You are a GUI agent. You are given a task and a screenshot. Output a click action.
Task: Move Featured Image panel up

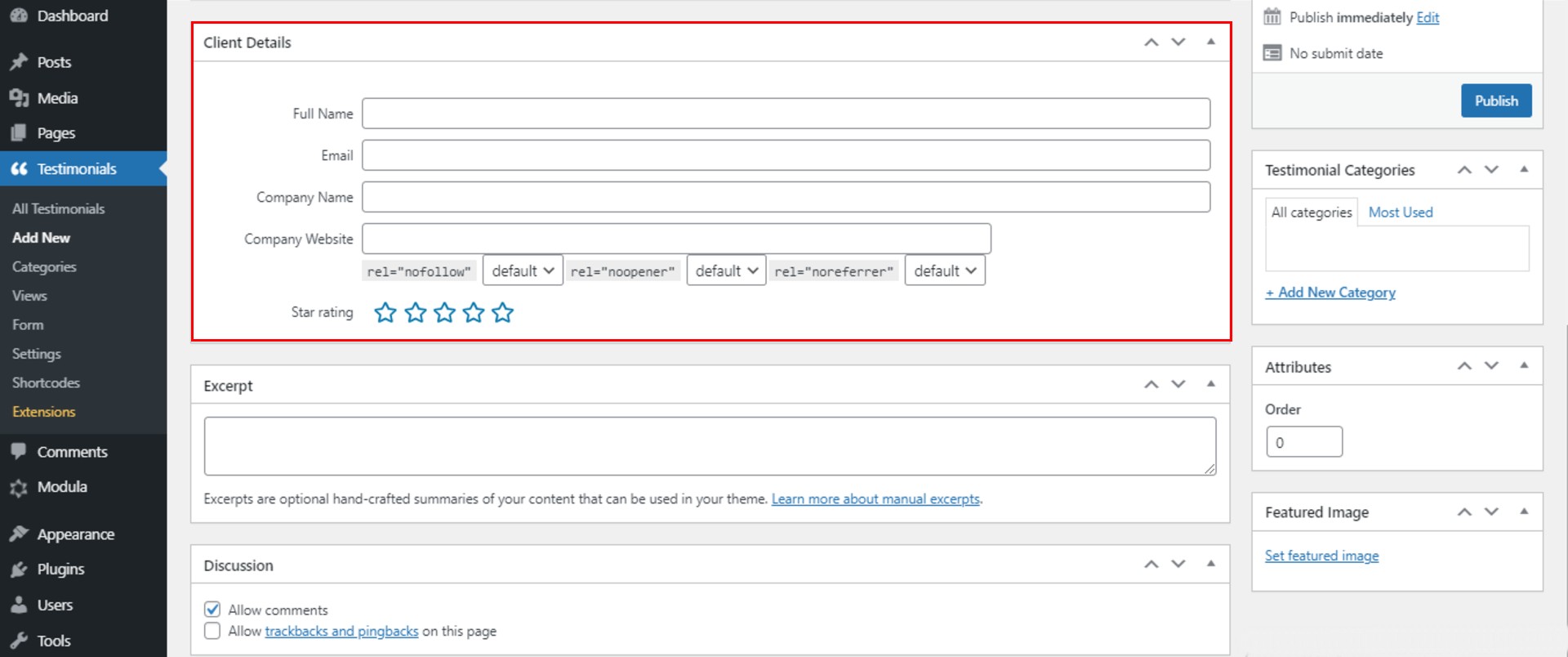[1465, 512]
